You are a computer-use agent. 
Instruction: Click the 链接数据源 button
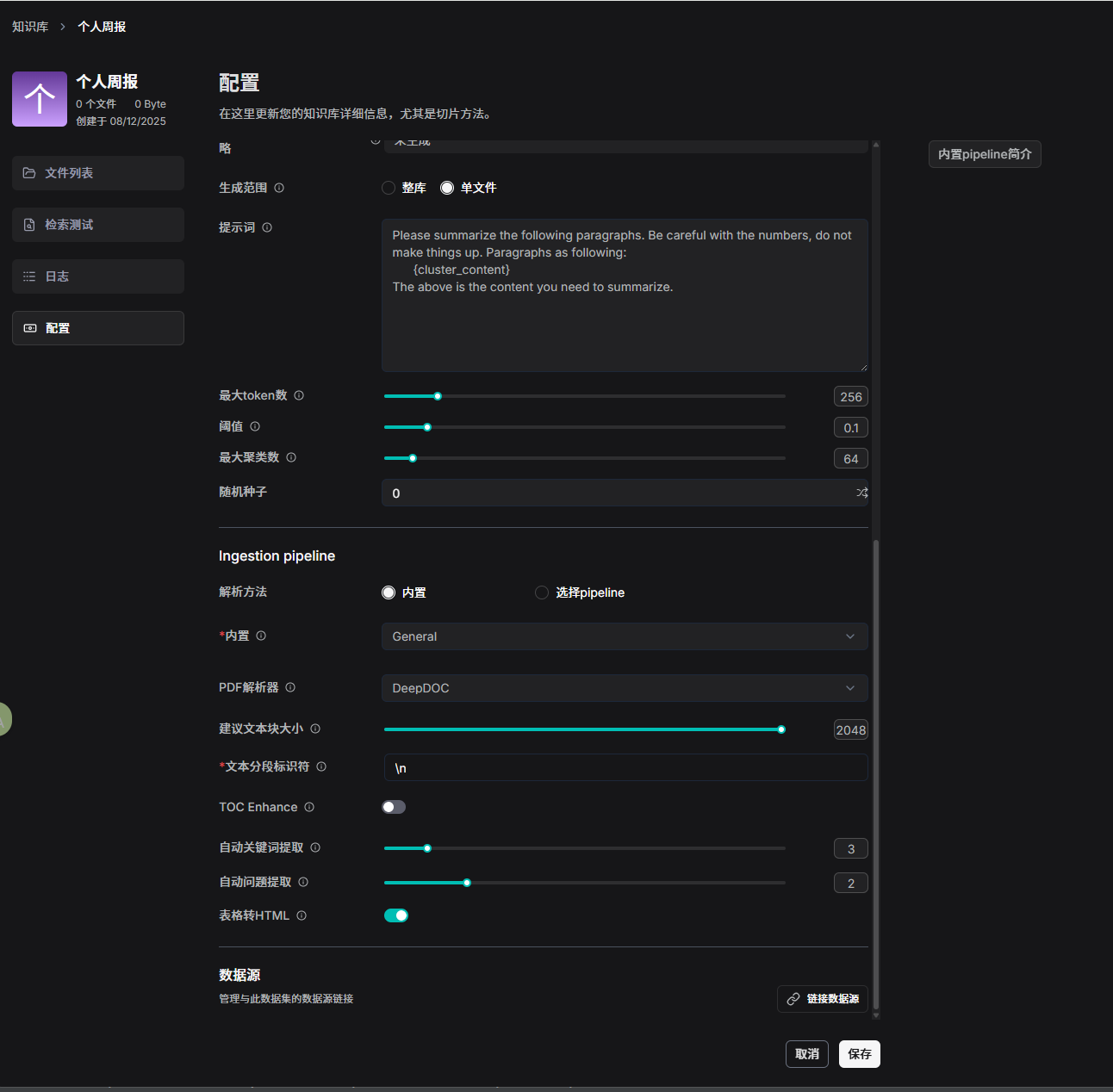[822, 999]
